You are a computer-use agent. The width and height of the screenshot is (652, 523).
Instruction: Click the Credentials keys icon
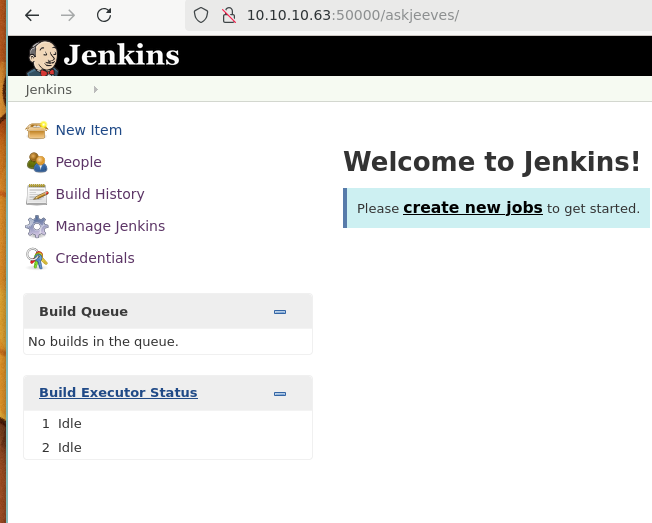tap(37, 258)
